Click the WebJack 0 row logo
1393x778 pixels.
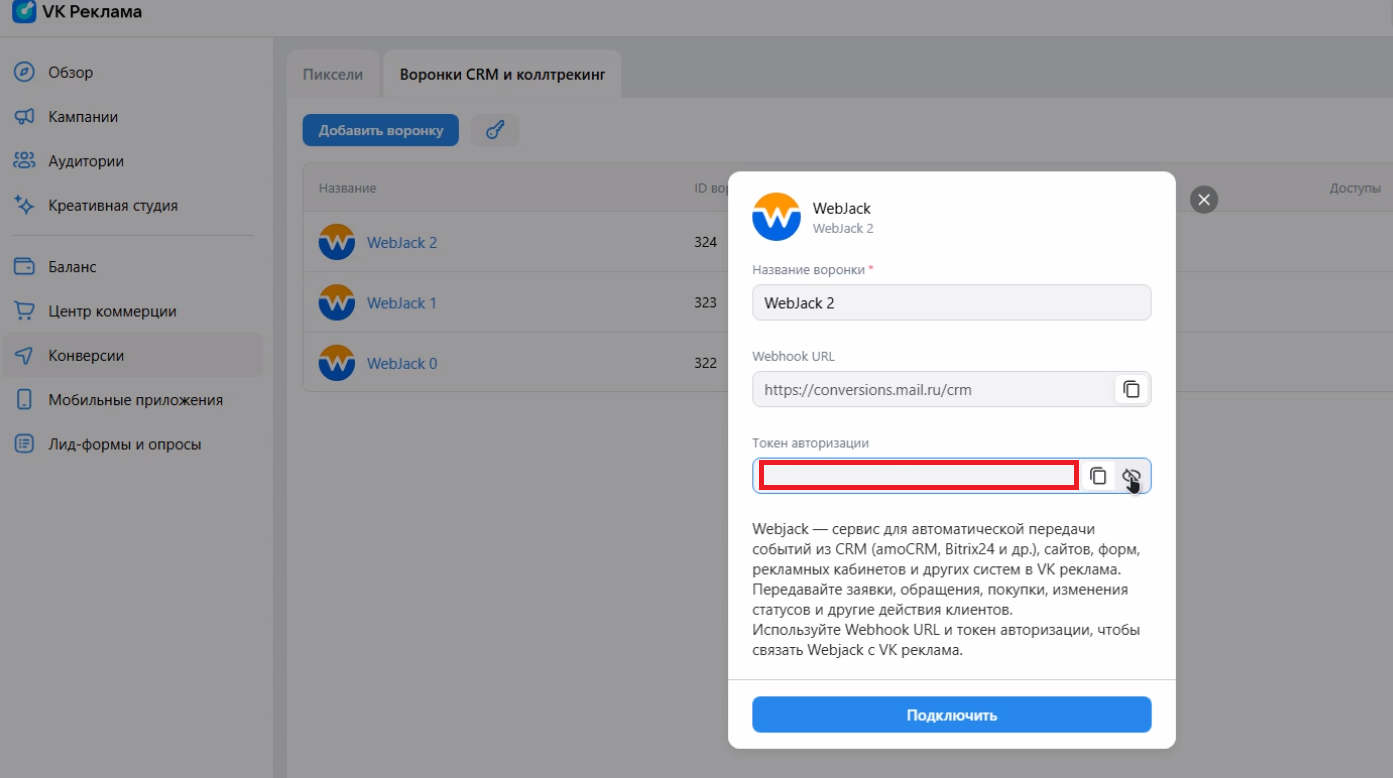(x=337, y=363)
